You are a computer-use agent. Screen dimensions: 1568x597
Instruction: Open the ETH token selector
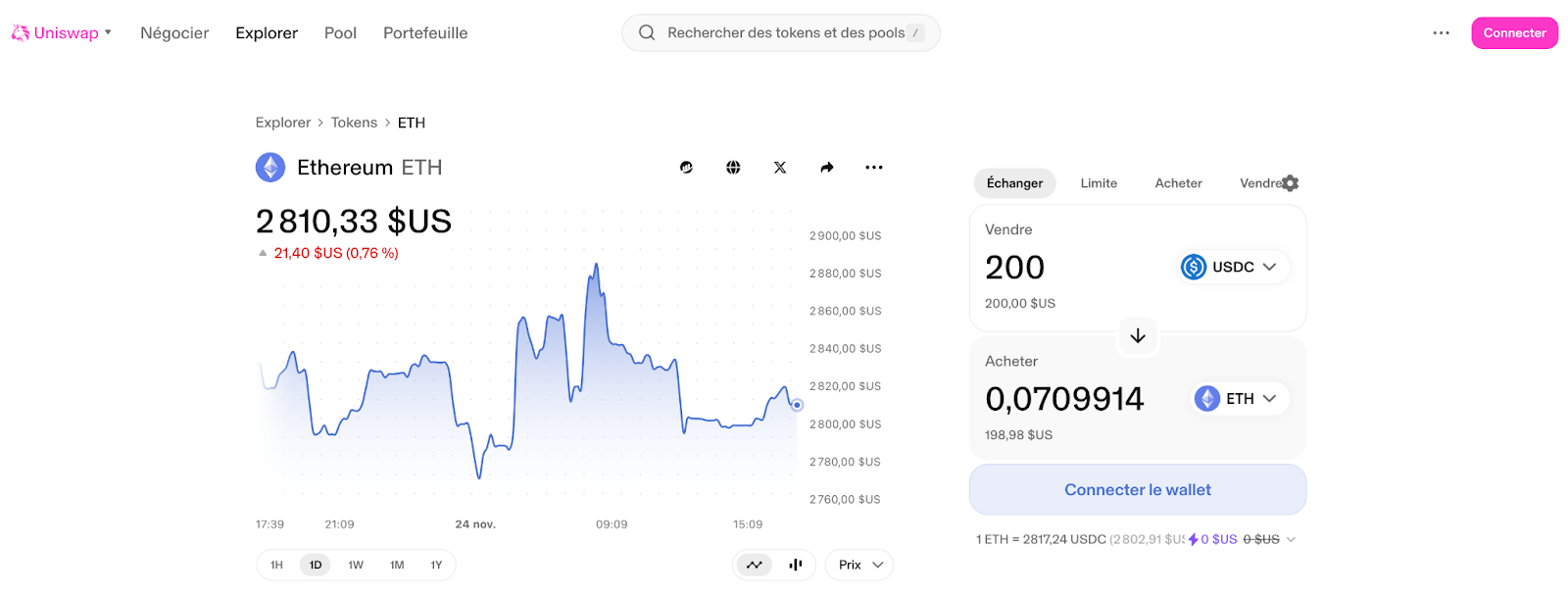coord(1240,399)
